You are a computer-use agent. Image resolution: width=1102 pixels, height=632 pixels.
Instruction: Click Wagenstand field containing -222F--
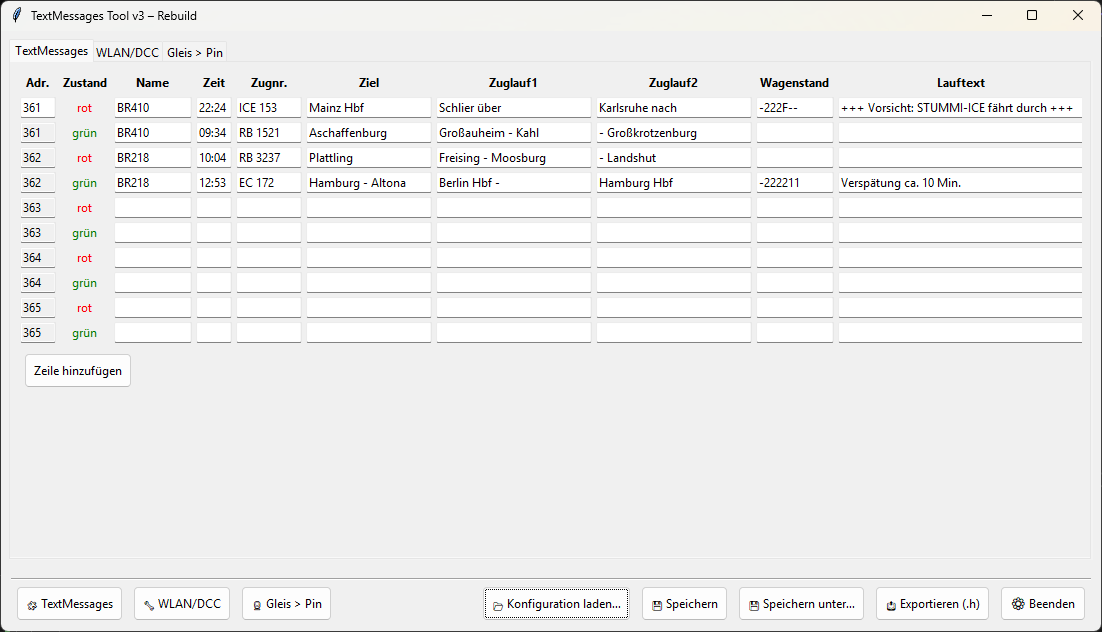tap(794, 108)
